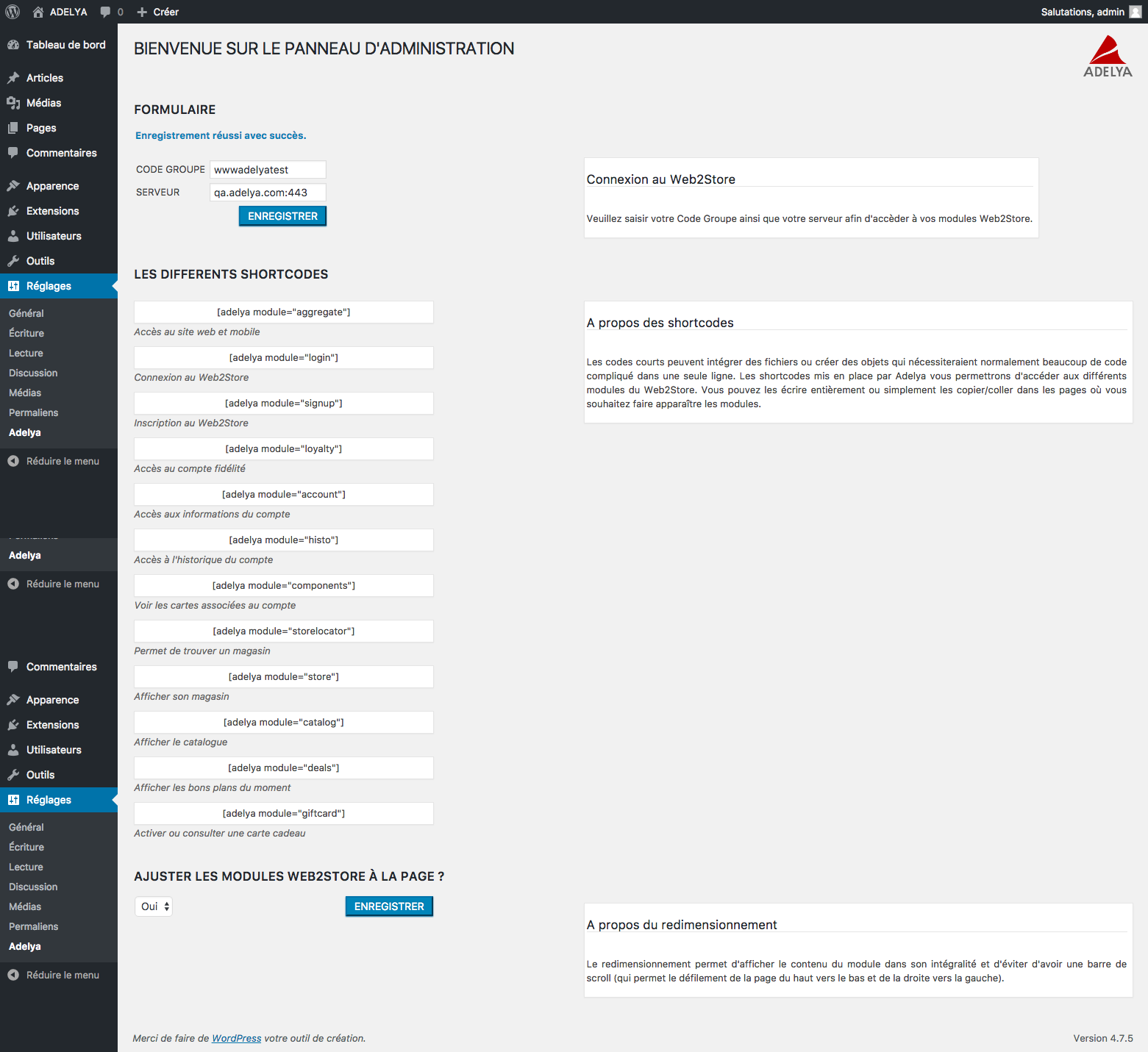Click the admin avatar thumbnail
Image resolution: width=1148 pixels, height=1052 pixels.
coord(1135,12)
